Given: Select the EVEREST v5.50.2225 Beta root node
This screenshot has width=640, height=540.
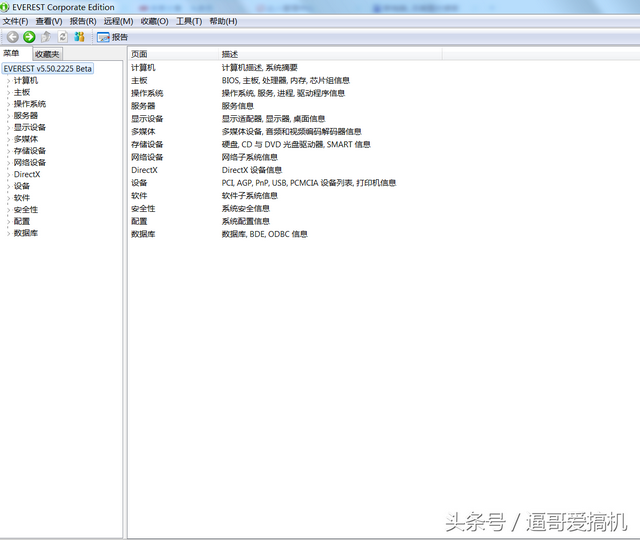Looking at the screenshot, I should [x=48, y=69].
